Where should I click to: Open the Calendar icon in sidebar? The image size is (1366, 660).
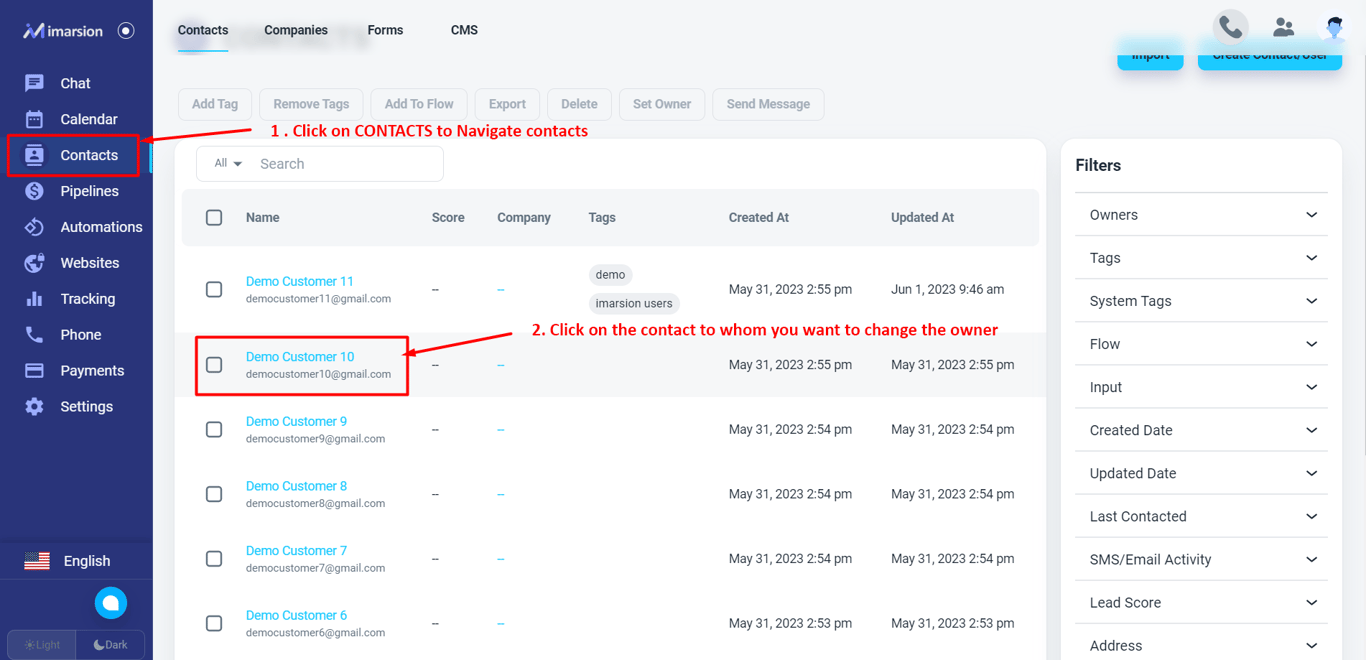(x=34, y=119)
